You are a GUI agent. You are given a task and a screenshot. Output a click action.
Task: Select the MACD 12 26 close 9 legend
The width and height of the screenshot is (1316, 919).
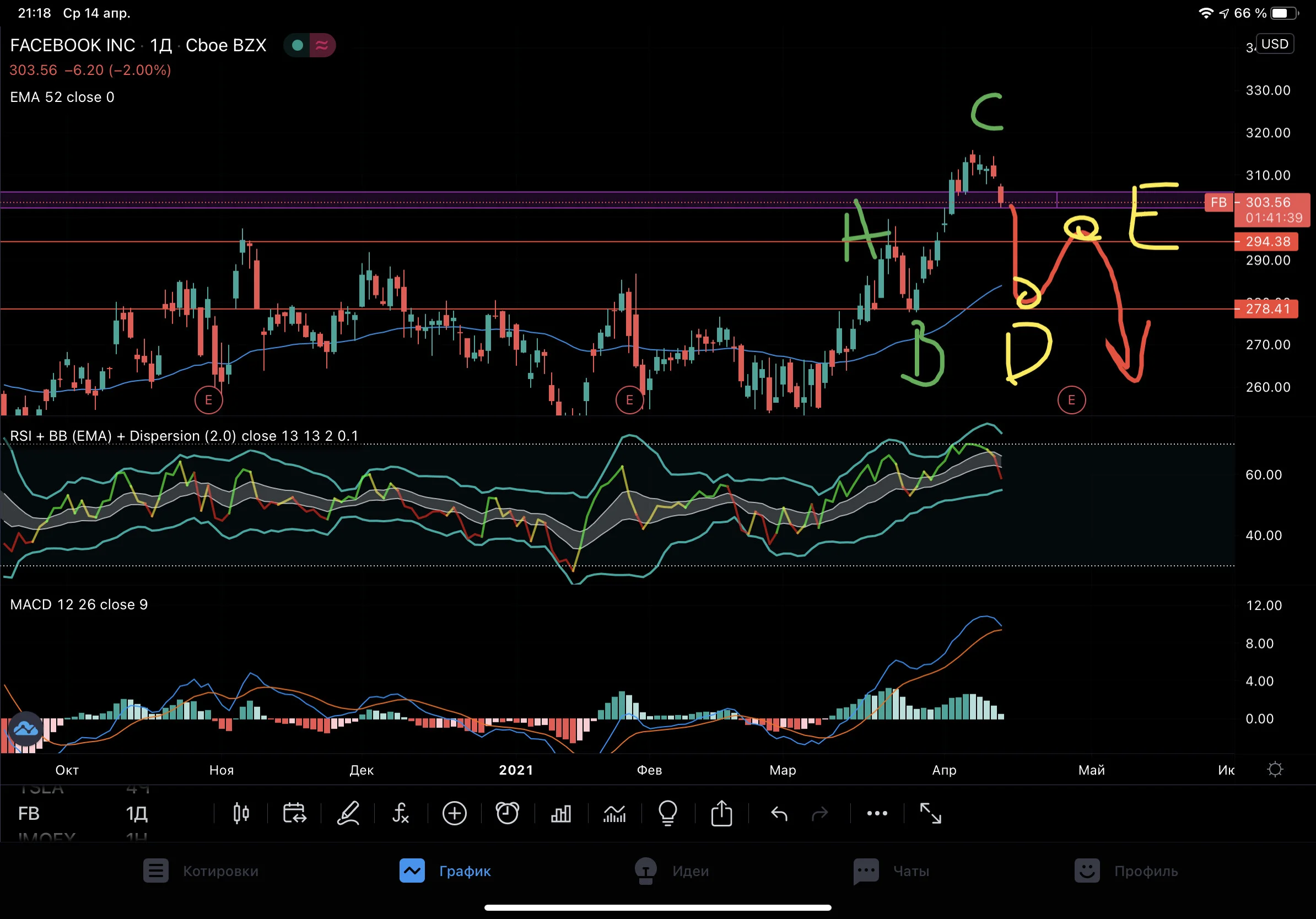[x=78, y=604]
